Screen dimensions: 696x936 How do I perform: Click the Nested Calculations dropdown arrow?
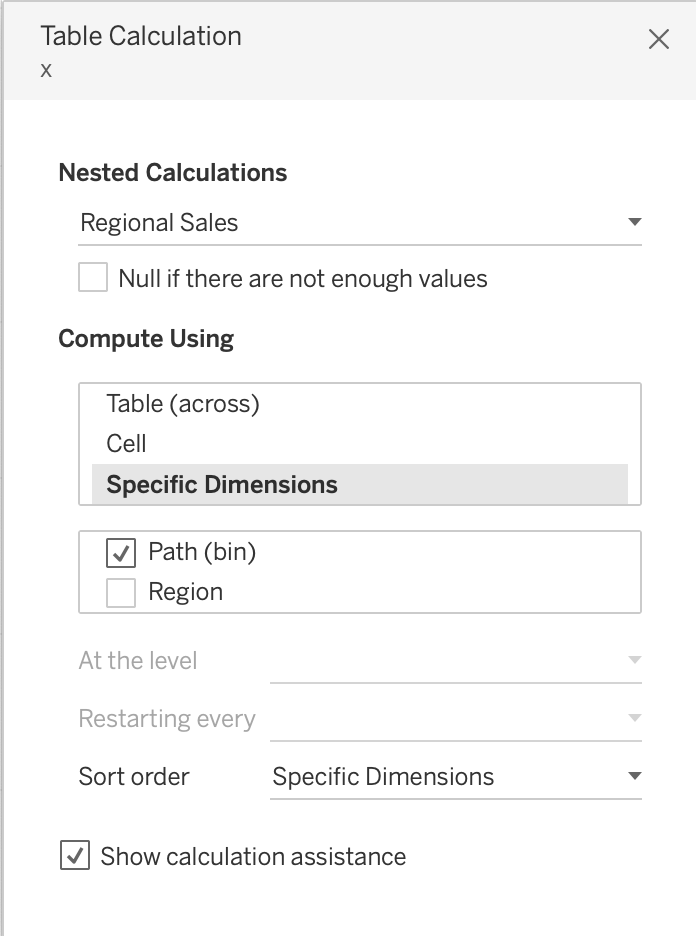point(634,222)
